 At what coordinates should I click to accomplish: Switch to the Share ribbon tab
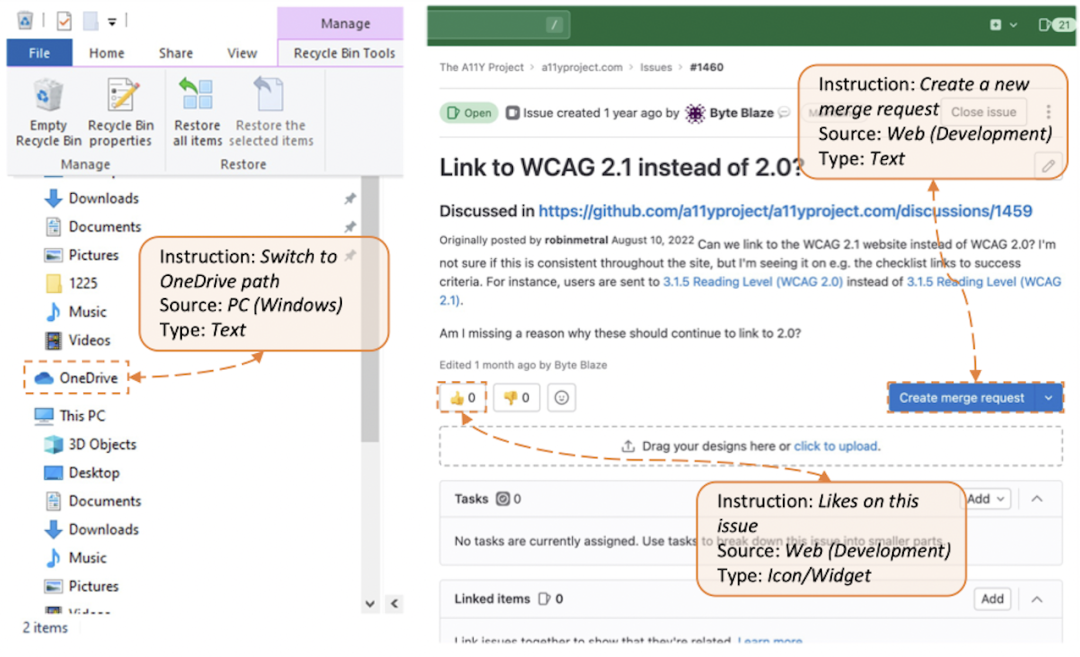click(x=176, y=53)
